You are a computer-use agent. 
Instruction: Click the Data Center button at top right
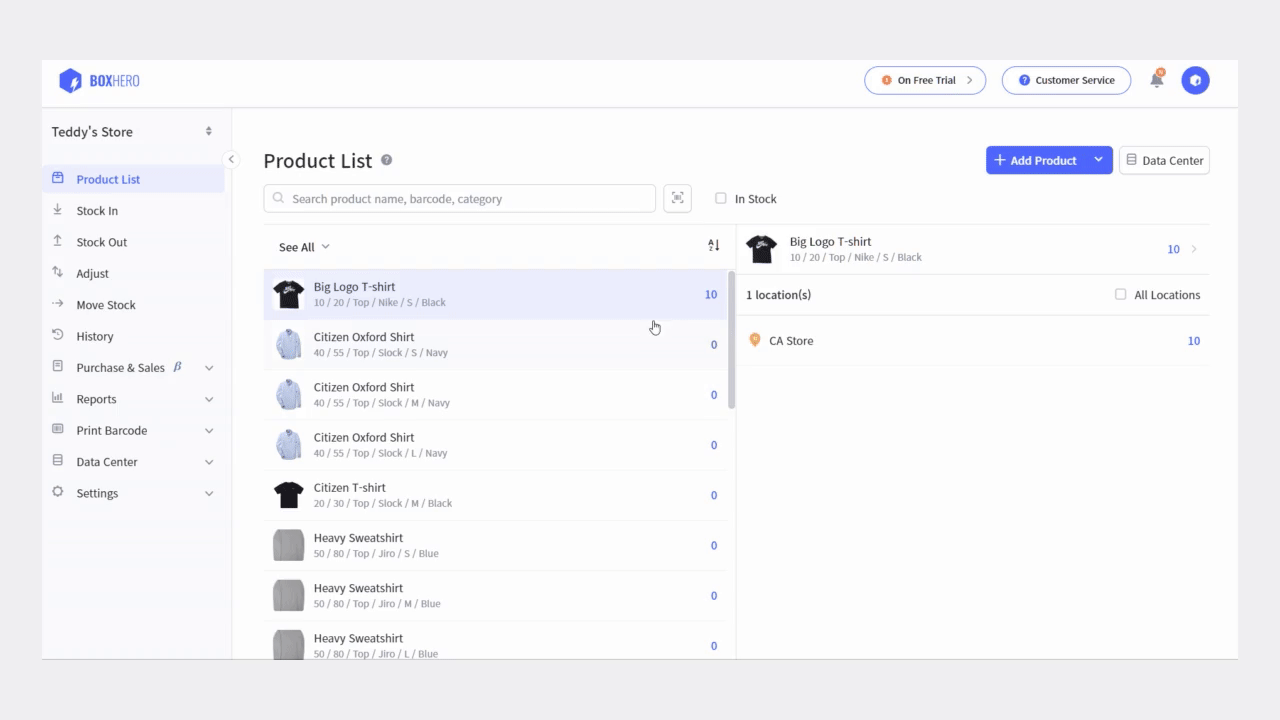[x=1164, y=160]
